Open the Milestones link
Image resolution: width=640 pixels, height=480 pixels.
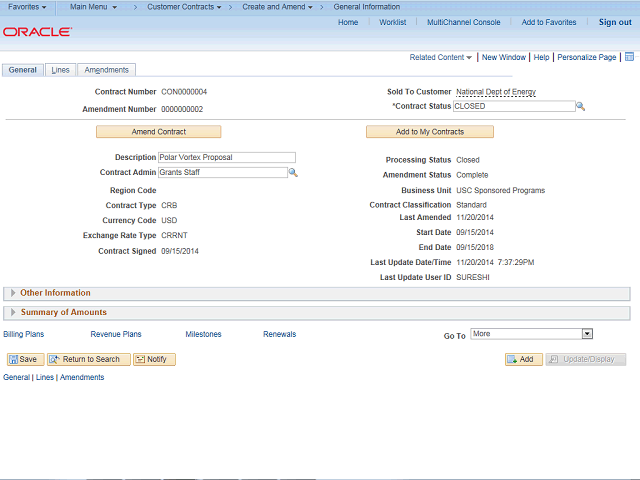[203, 334]
